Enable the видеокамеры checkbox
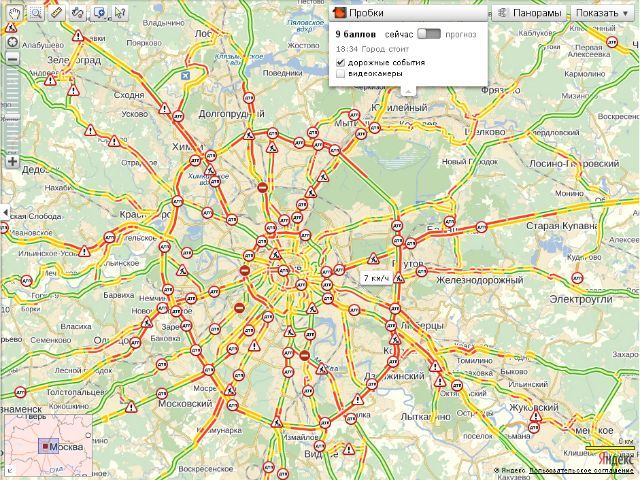Image resolution: width=640 pixels, height=480 pixels. click(x=340, y=73)
